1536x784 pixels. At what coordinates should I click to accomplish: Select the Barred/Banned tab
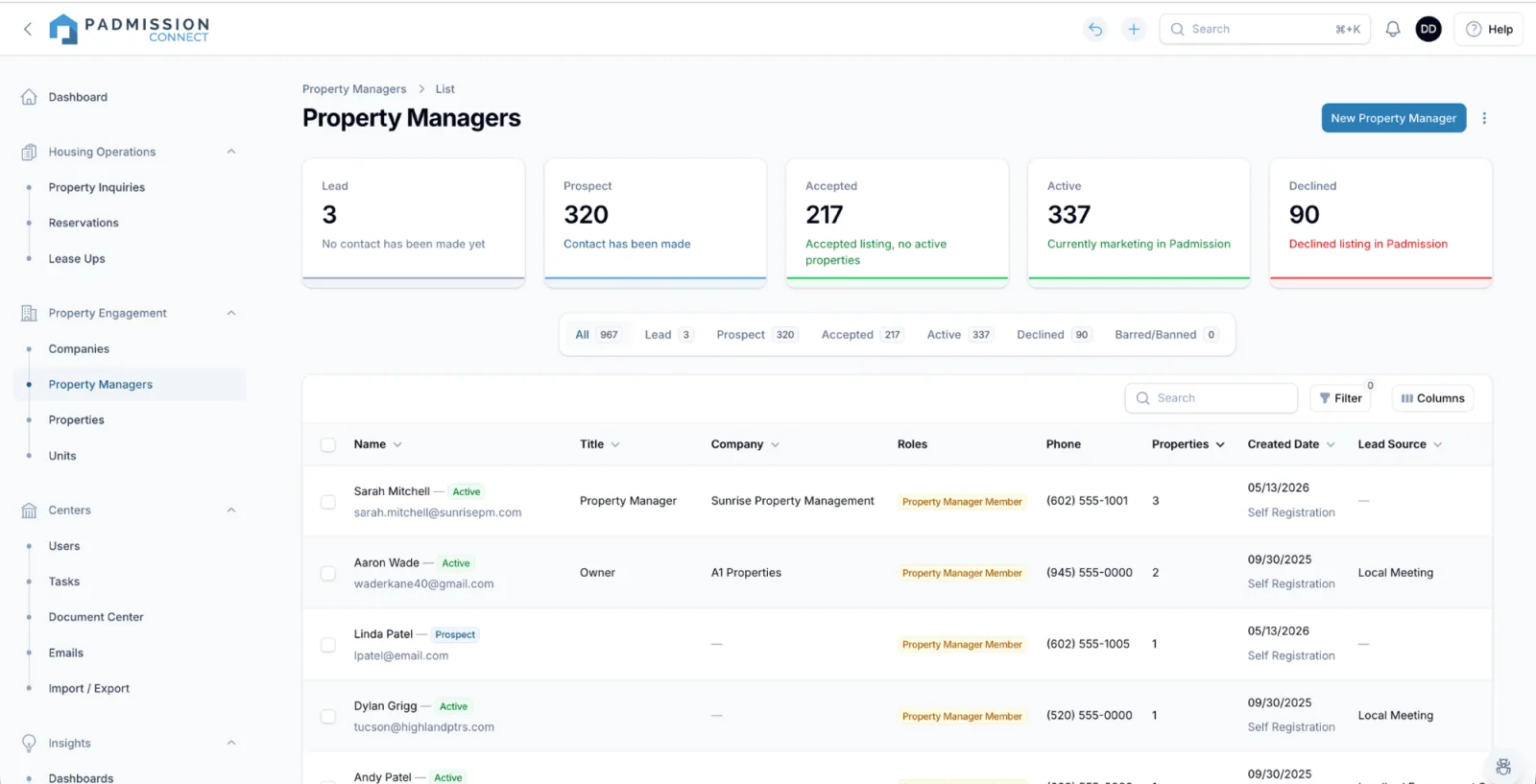[x=1166, y=335]
